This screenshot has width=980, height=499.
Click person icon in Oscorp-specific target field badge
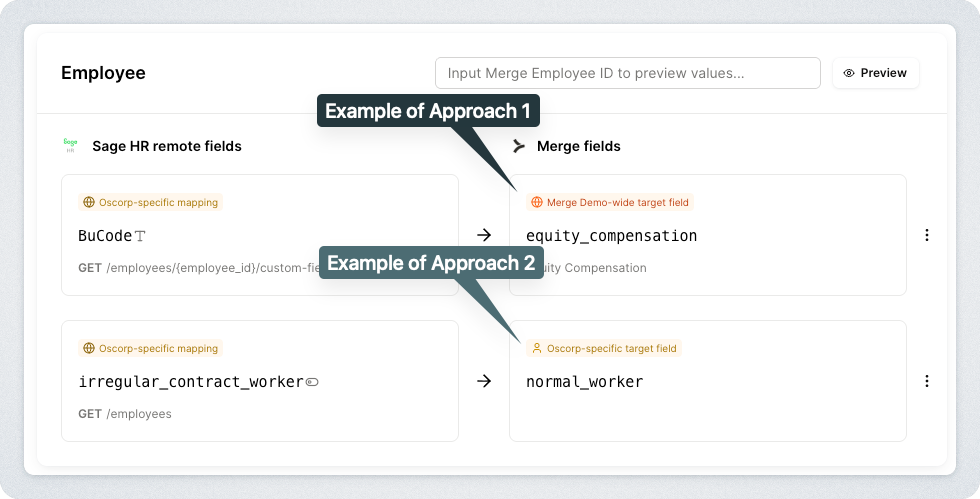click(537, 349)
